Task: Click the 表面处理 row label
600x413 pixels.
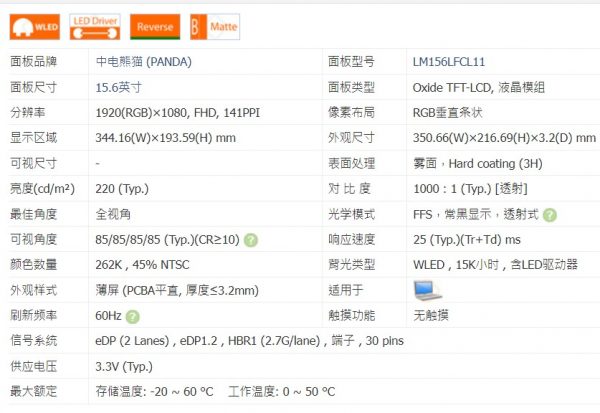Action: [x=351, y=163]
